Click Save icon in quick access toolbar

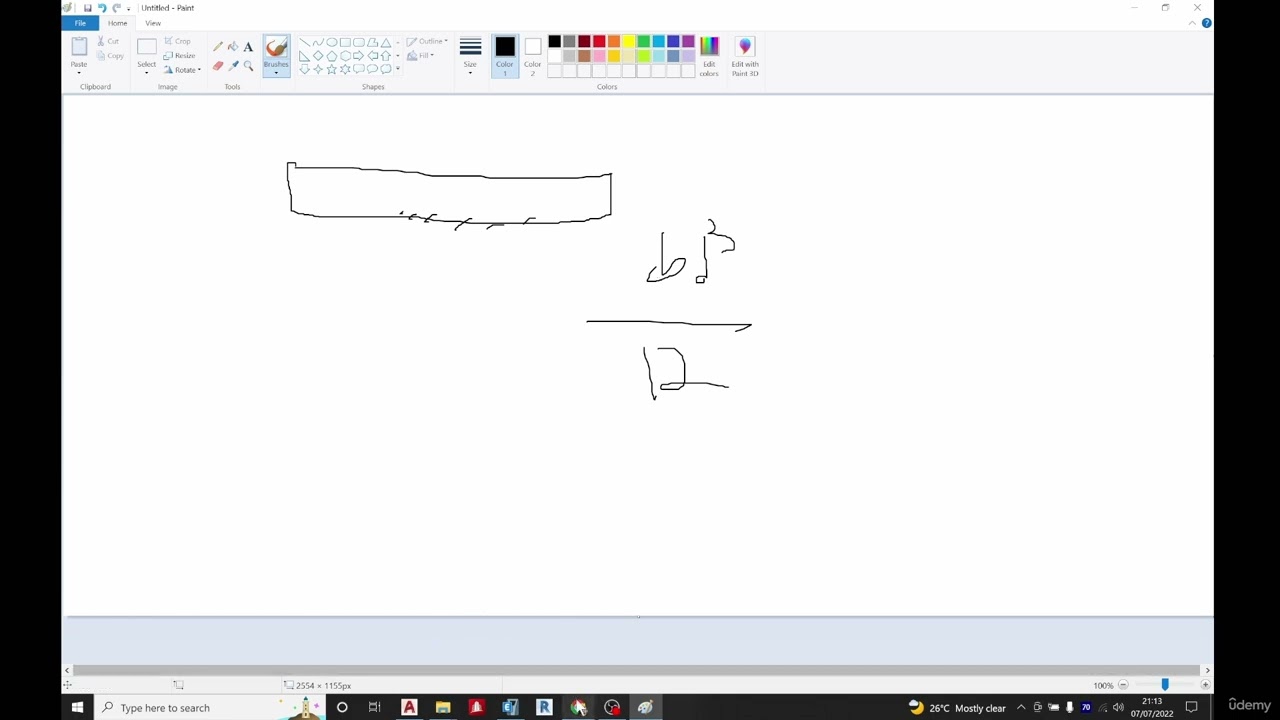click(x=87, y=8)
